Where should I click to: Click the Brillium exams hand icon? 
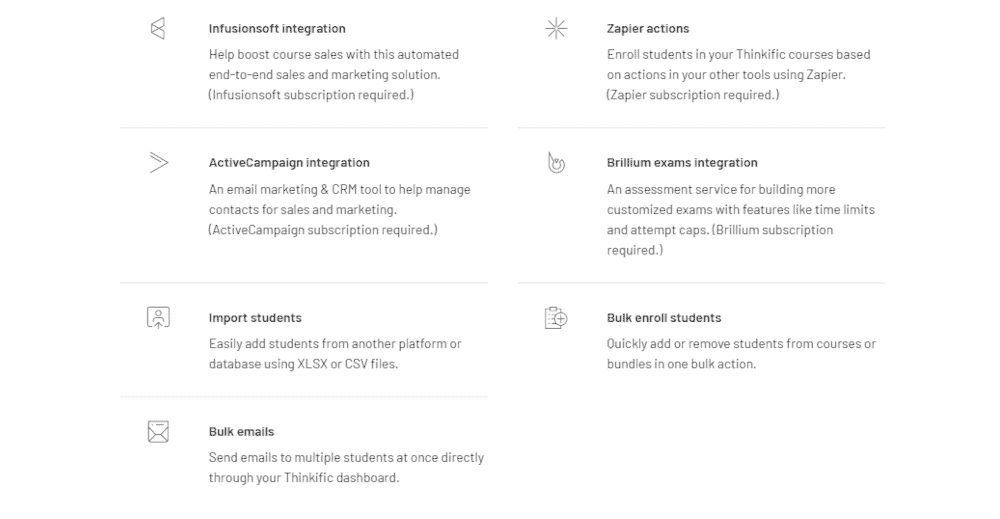(x=556, y=163)
